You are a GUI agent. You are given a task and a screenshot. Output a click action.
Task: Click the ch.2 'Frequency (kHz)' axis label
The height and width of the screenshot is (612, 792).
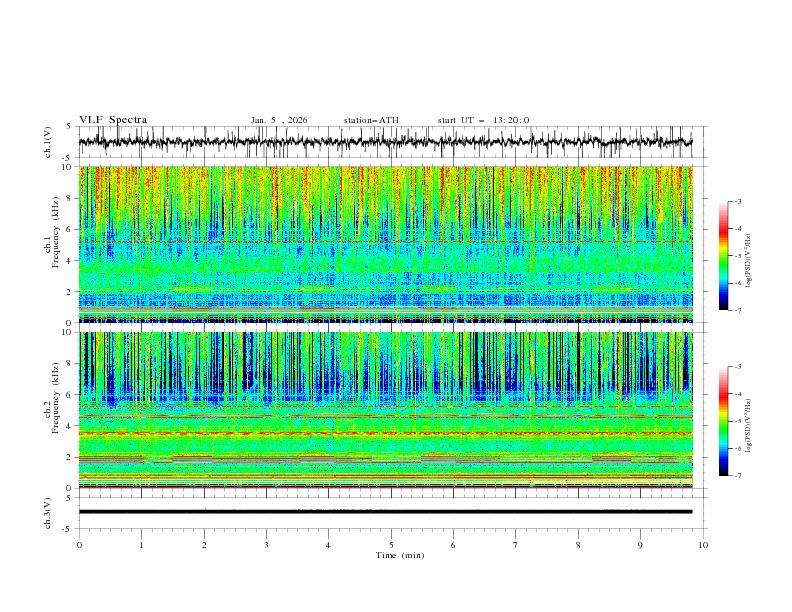pos(55,398)
